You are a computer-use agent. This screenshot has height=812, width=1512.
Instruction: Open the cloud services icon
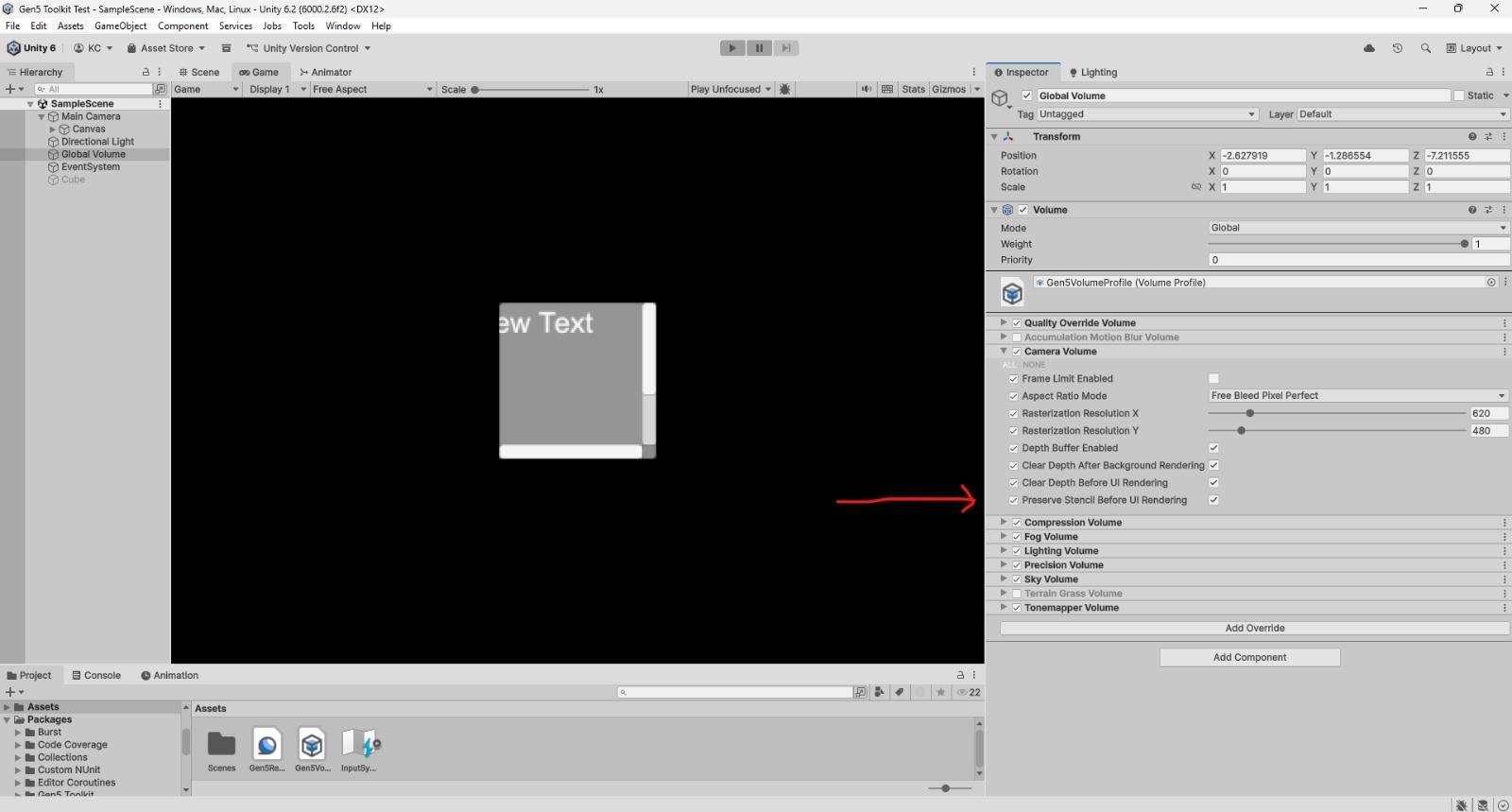pos(1368,48)
